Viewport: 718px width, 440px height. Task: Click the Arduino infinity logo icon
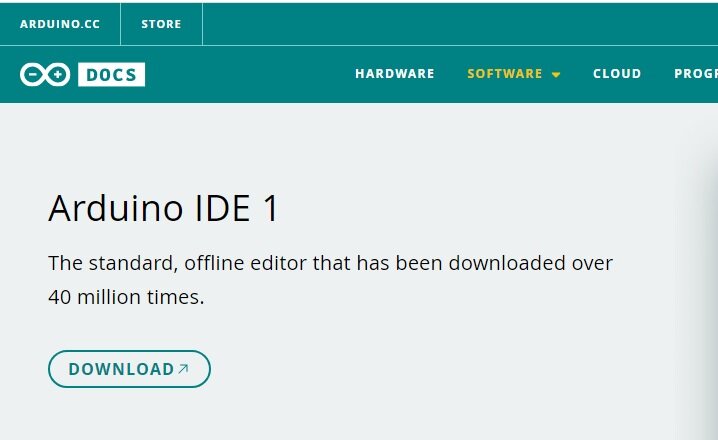pyautogui.click(x=45, y=74)
